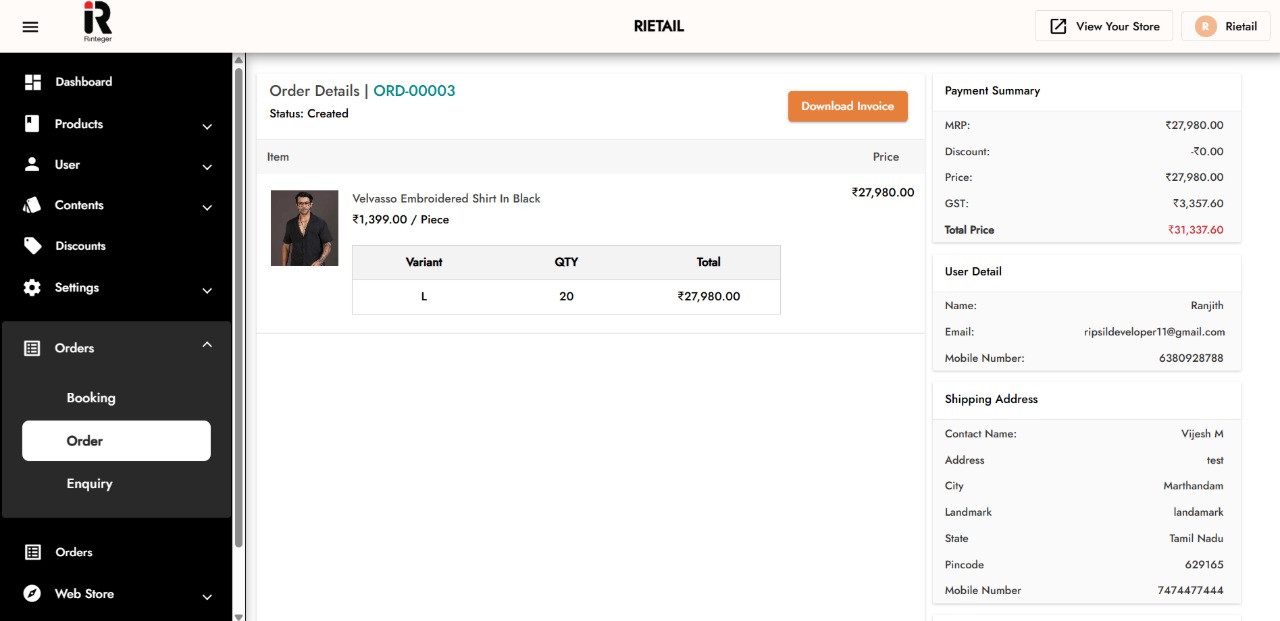Click the city value "Marthandam"
1280x621 pixels.
point(1193,486)
